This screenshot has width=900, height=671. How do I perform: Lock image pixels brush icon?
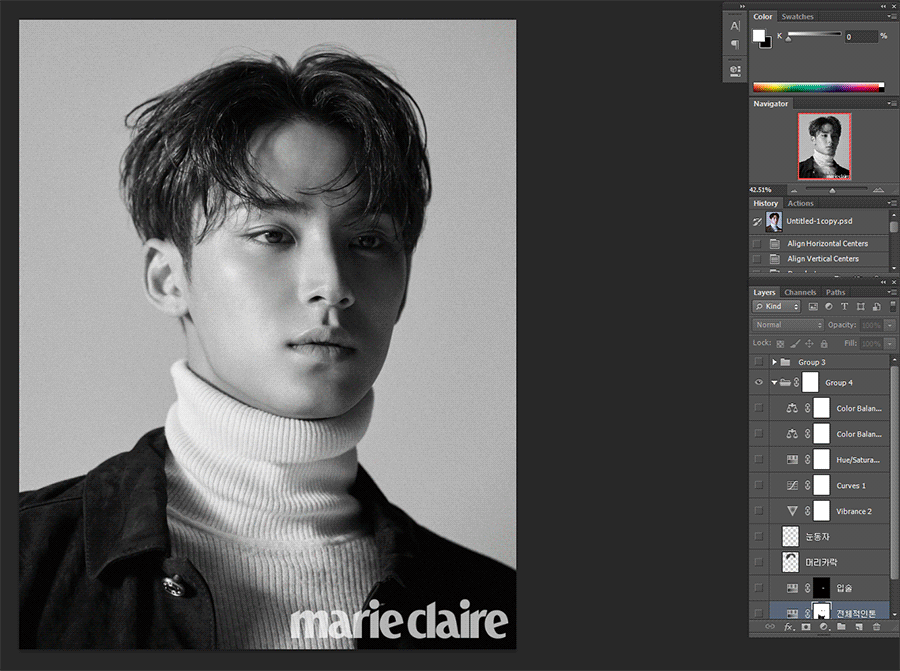795,344
